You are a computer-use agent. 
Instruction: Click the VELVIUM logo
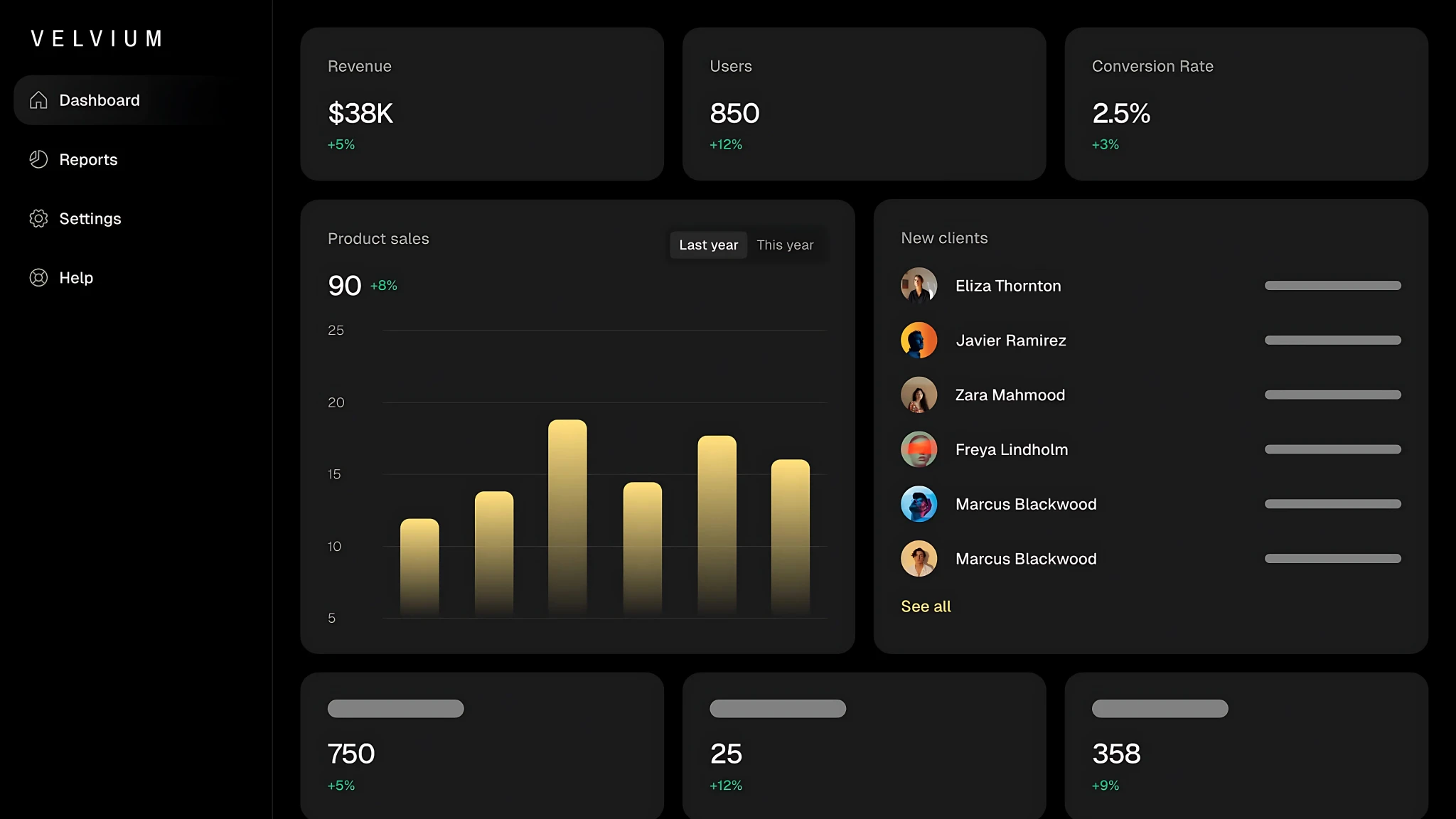[97, 38]
